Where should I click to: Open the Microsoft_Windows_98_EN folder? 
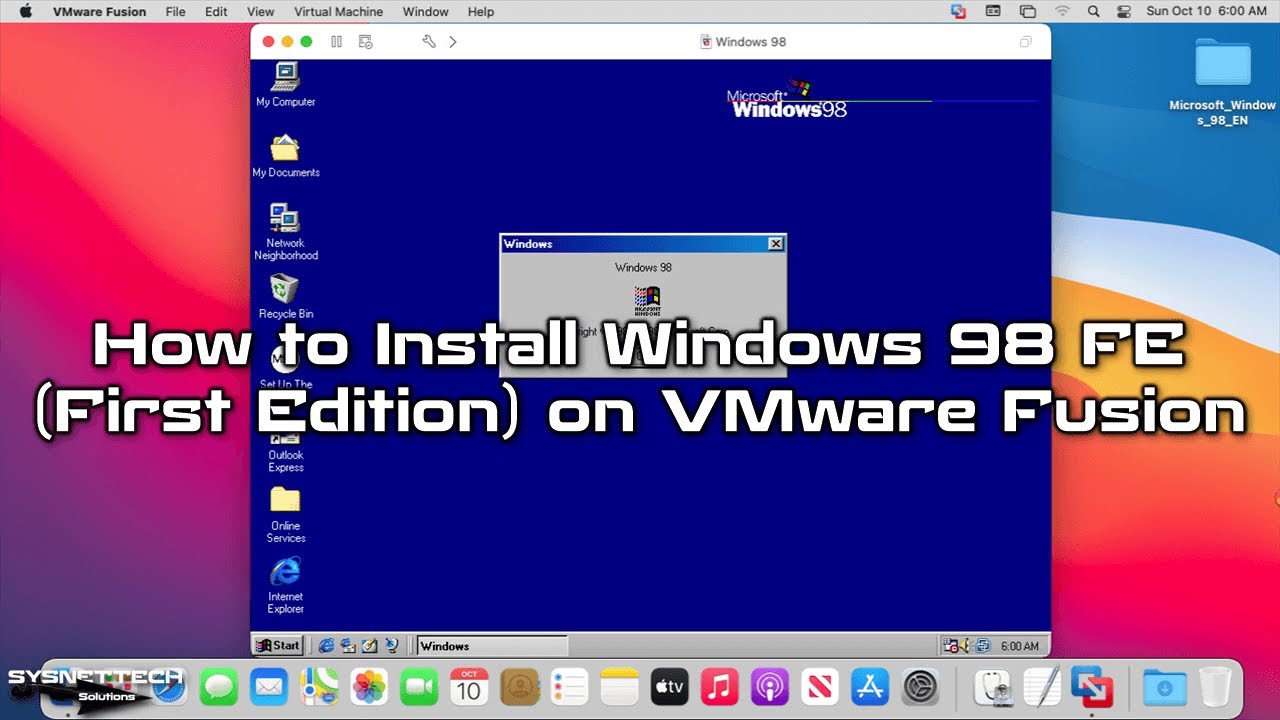click(1223, 83)
